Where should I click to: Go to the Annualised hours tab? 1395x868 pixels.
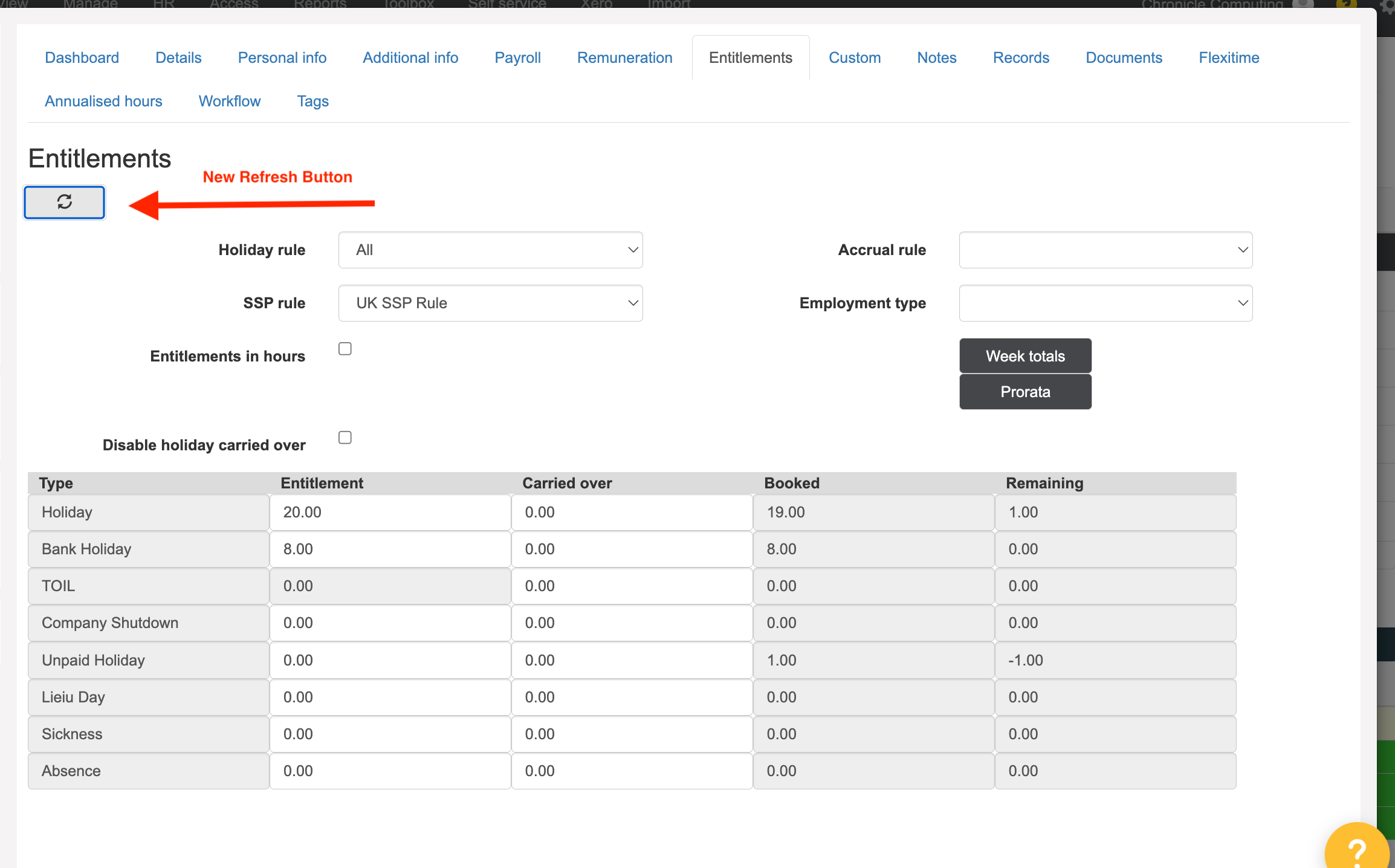pos(103,102)
